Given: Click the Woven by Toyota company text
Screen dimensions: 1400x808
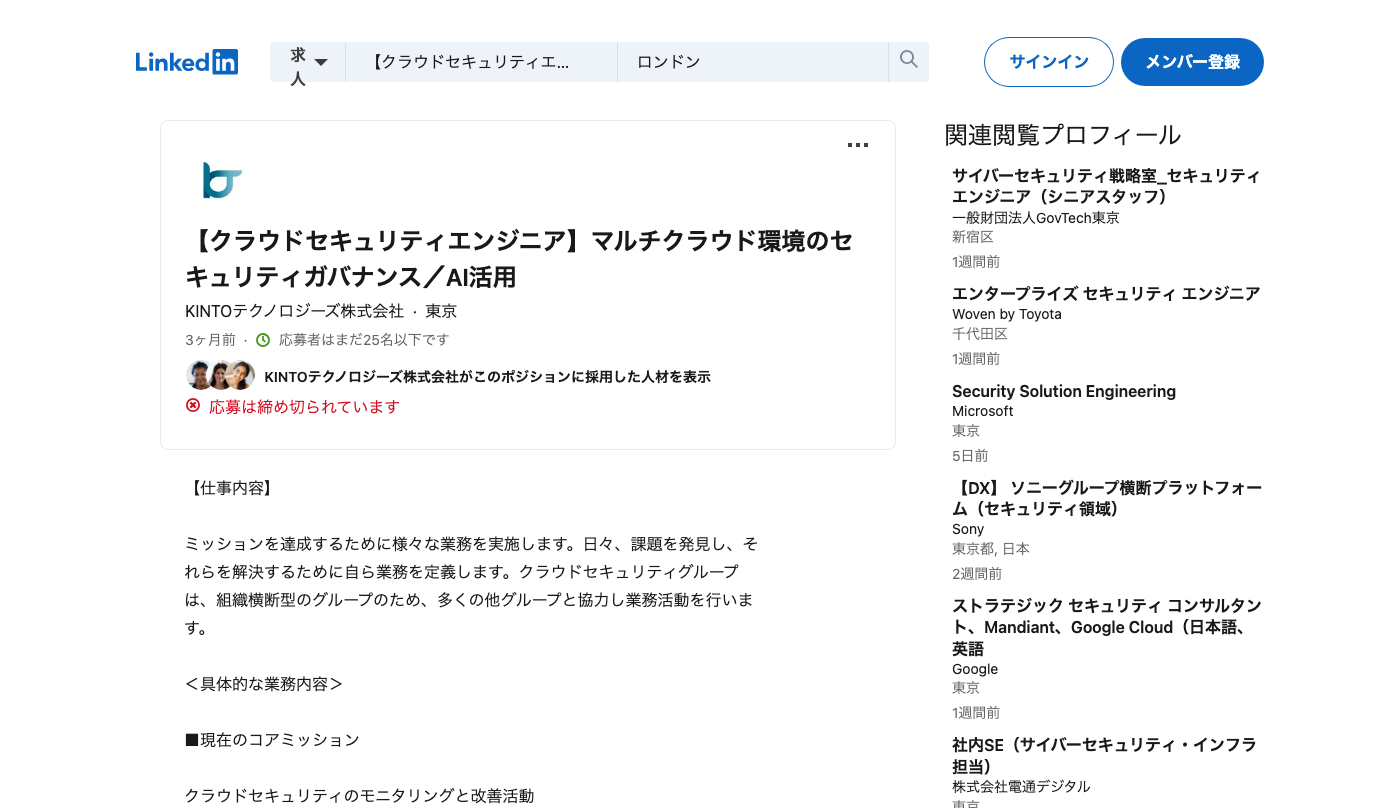Looking at the screenshot, I should click(x=1007, y=314).
